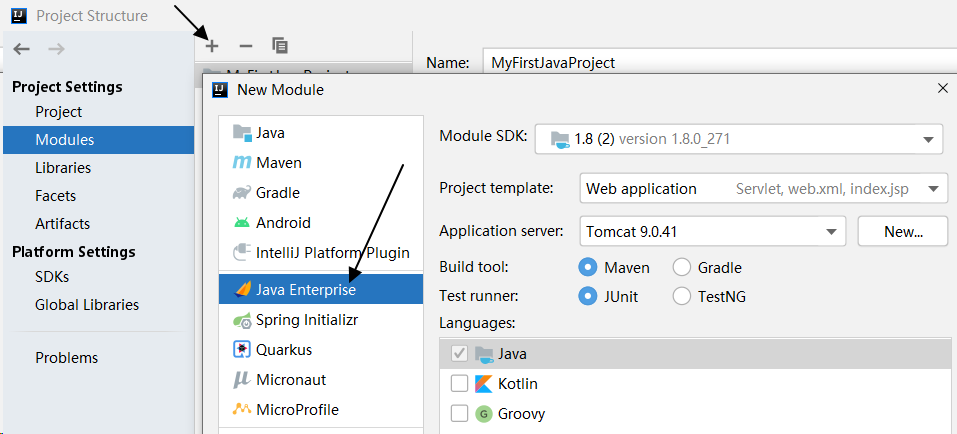This screenshot has width=957, height=434.
Task: Add a new module with plus icon
Action: click(x=212, y=46)
